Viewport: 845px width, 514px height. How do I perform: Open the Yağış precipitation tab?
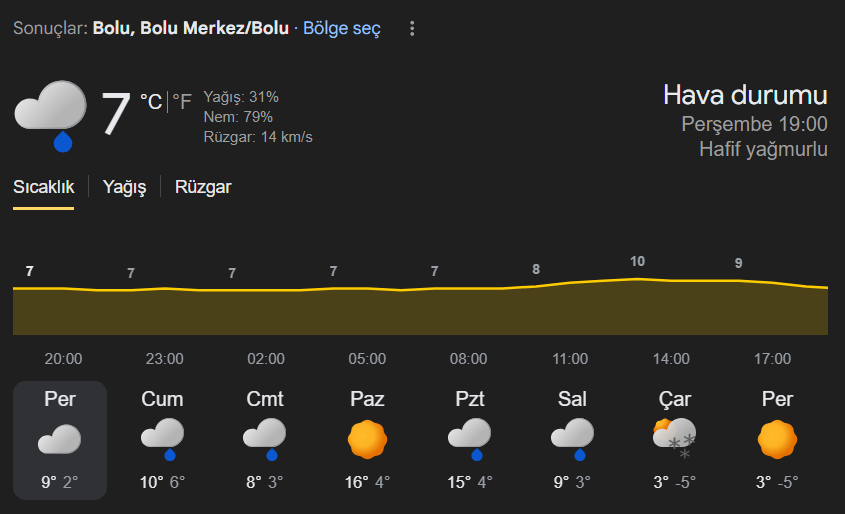click(x=125, y=187)
